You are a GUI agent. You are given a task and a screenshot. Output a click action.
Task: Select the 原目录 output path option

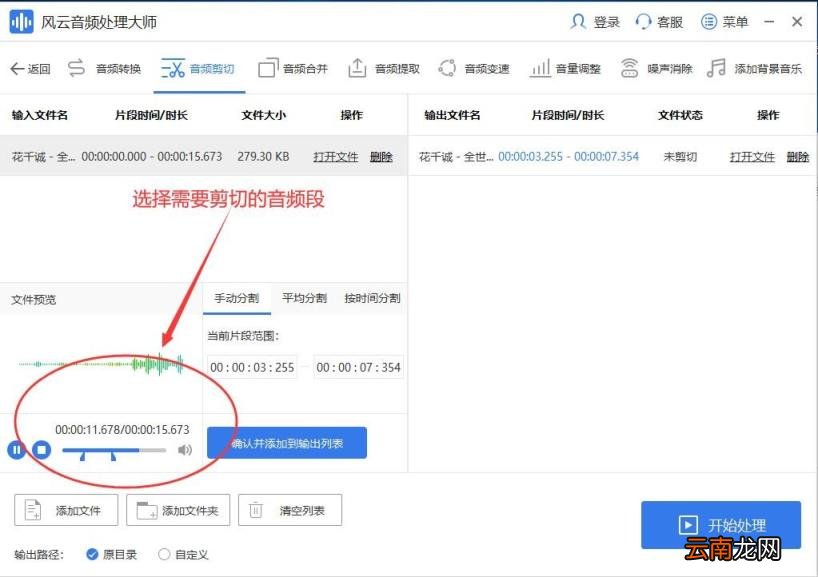pos(112,555)
